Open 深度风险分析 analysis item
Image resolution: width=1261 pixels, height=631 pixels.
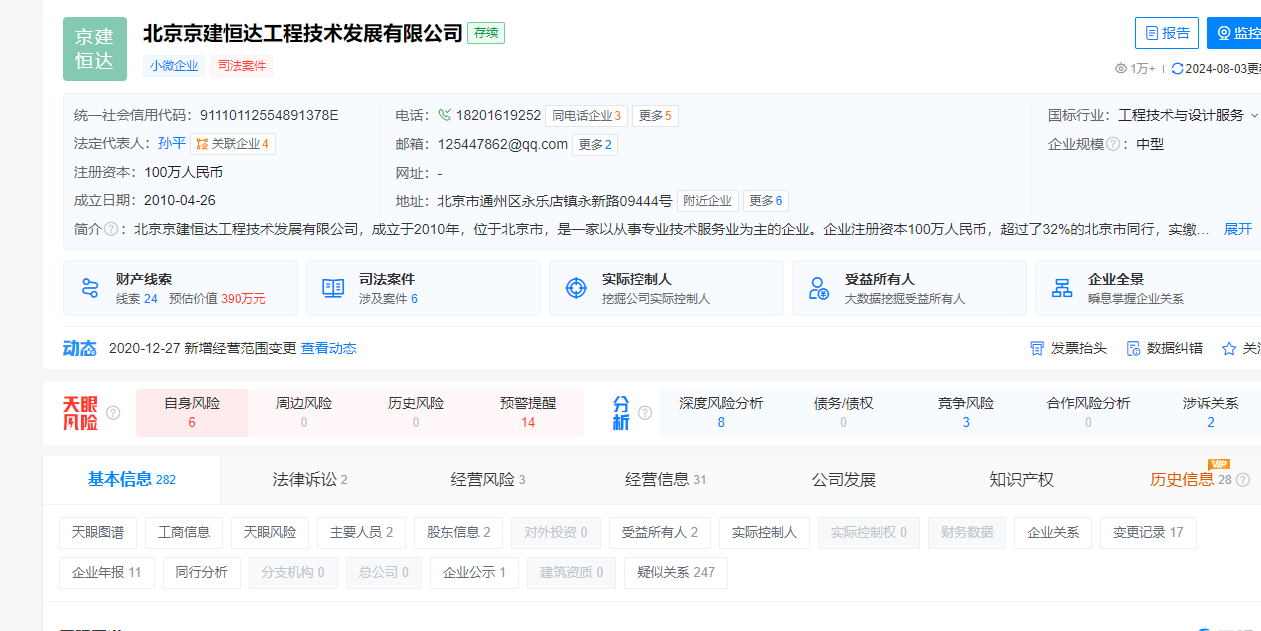point(721,412)
